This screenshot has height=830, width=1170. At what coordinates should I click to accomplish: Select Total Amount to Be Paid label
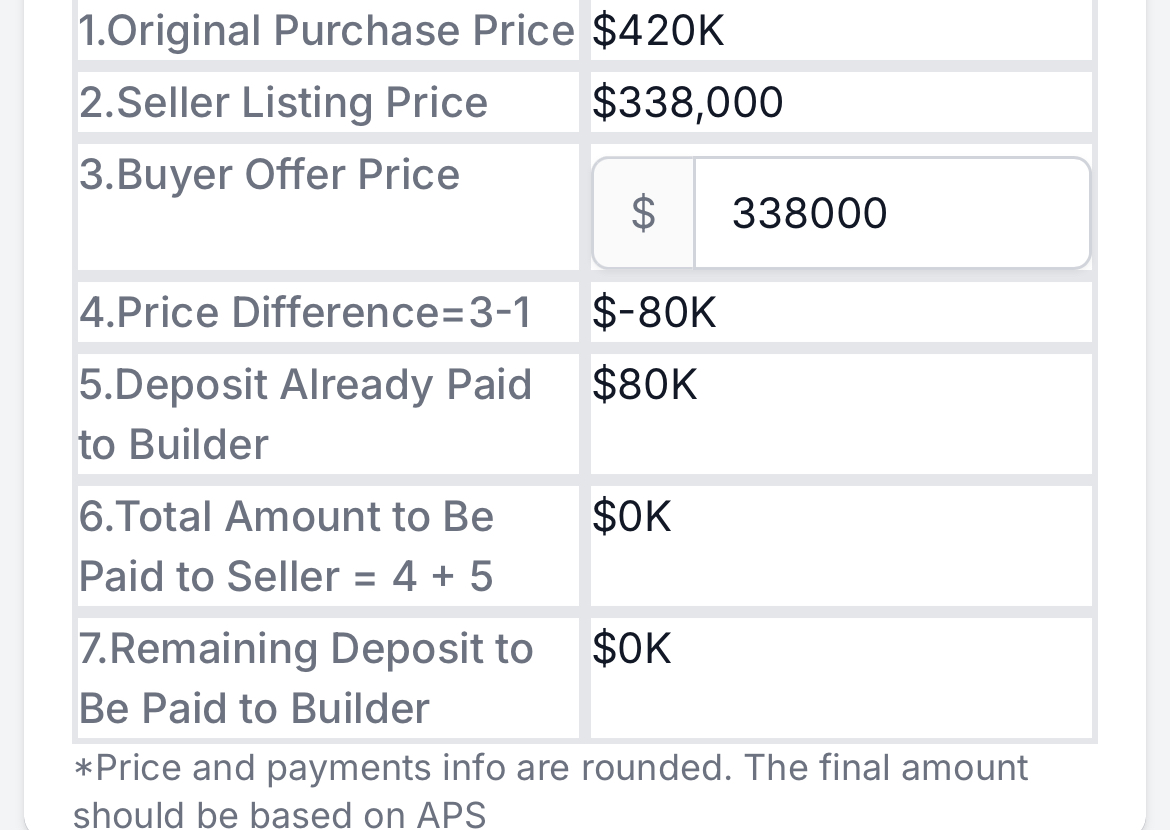287,546
